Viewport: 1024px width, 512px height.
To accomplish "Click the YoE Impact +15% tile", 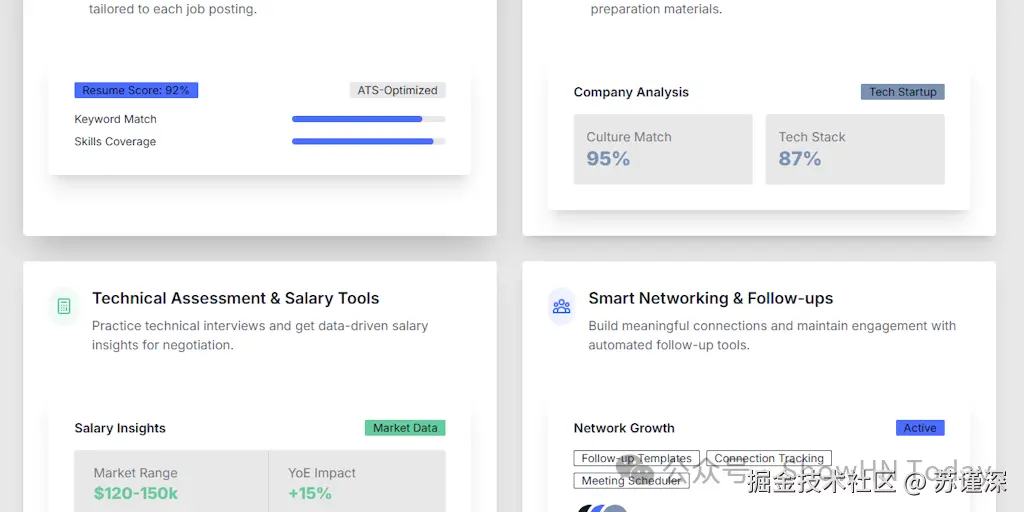I will click(357, 482).
